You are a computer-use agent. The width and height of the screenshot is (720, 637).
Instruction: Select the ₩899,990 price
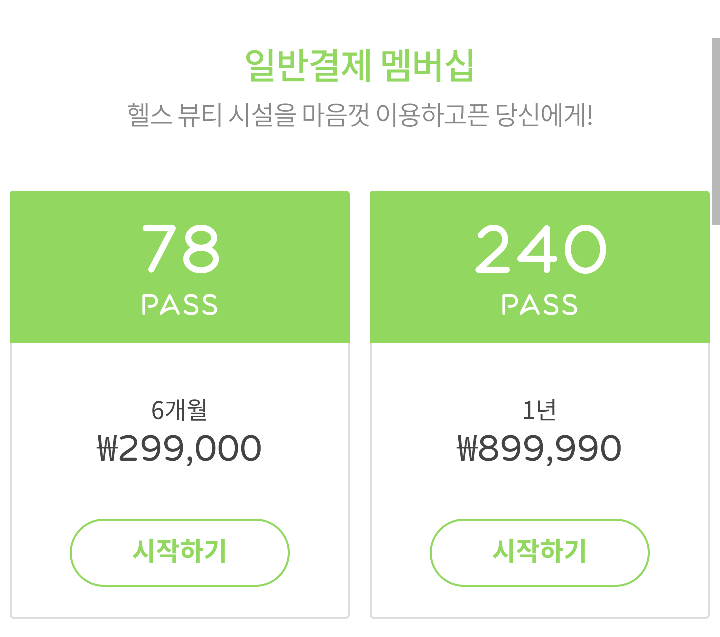[x=540, y=448]
